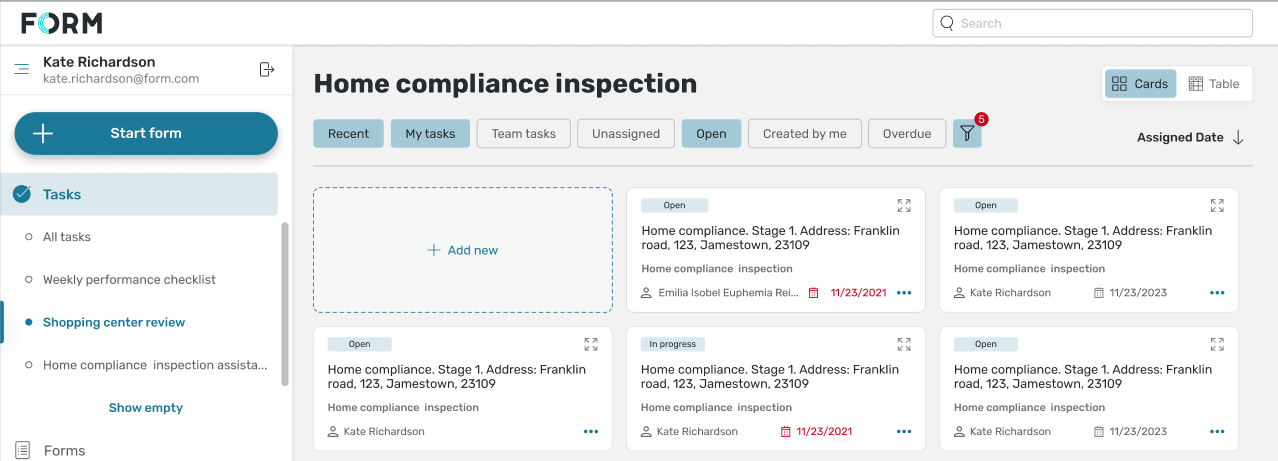1278x461 pixels.
Task: Expand the Emilia Isobel Euphemia card
Action: pos(904,206)
